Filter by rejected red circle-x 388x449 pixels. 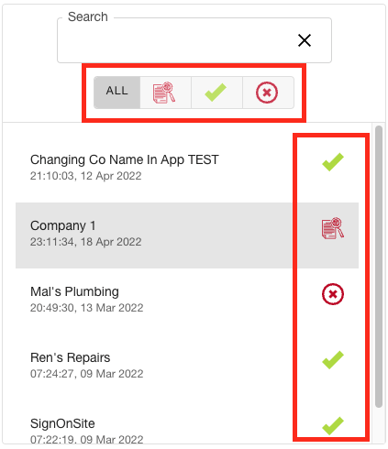268,92
